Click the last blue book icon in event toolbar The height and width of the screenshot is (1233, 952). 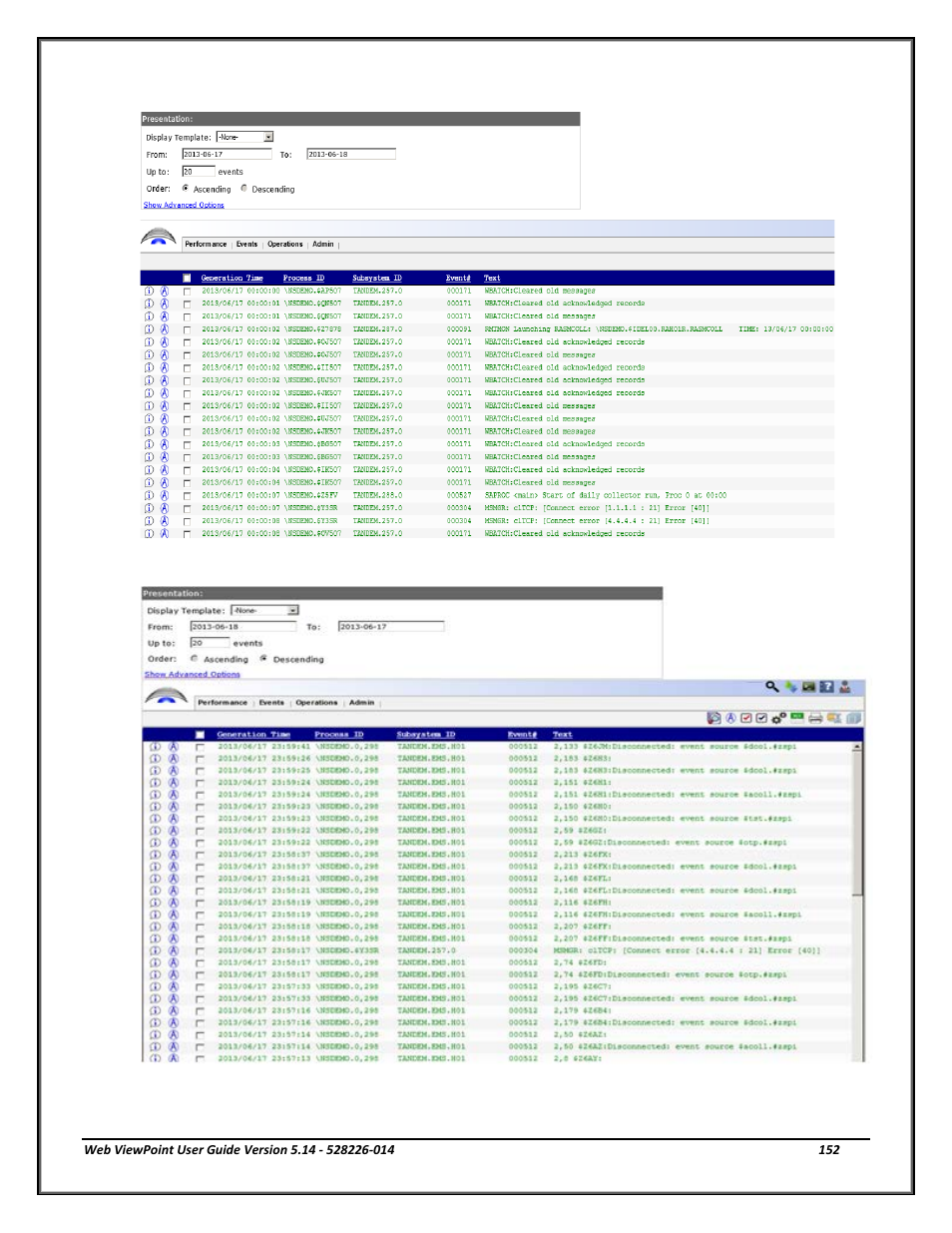click(x=854, y=718)
